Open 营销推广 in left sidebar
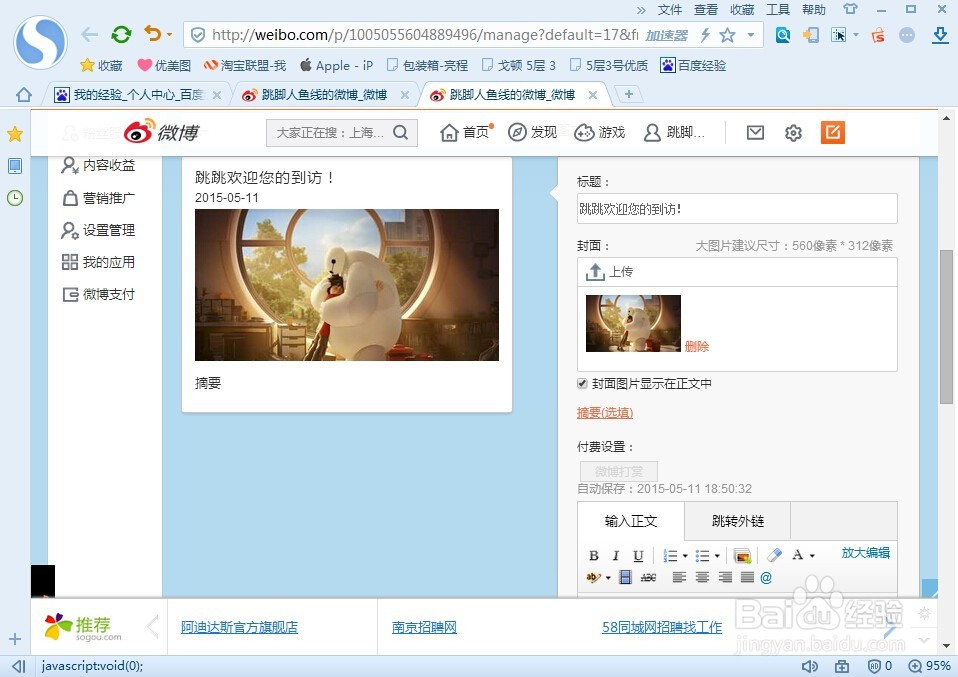This screenshot has height=677, width=958. pyautogui.click(x=98, y=198)
